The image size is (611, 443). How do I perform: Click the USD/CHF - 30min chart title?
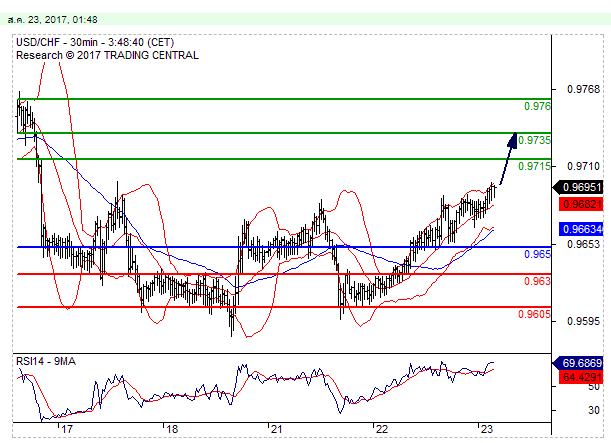coord(95,42)
